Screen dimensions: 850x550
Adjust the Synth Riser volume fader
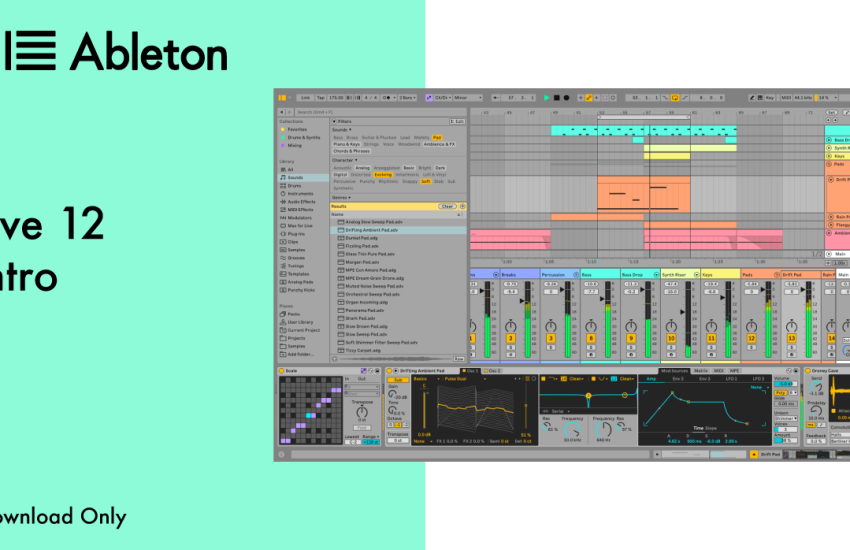(x=682, y=312)
